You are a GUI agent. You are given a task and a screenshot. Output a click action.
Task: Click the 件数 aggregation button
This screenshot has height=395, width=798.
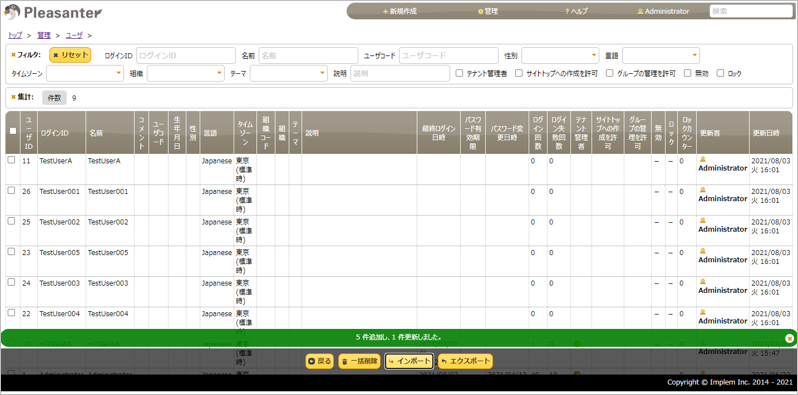[x=54, y=98]
